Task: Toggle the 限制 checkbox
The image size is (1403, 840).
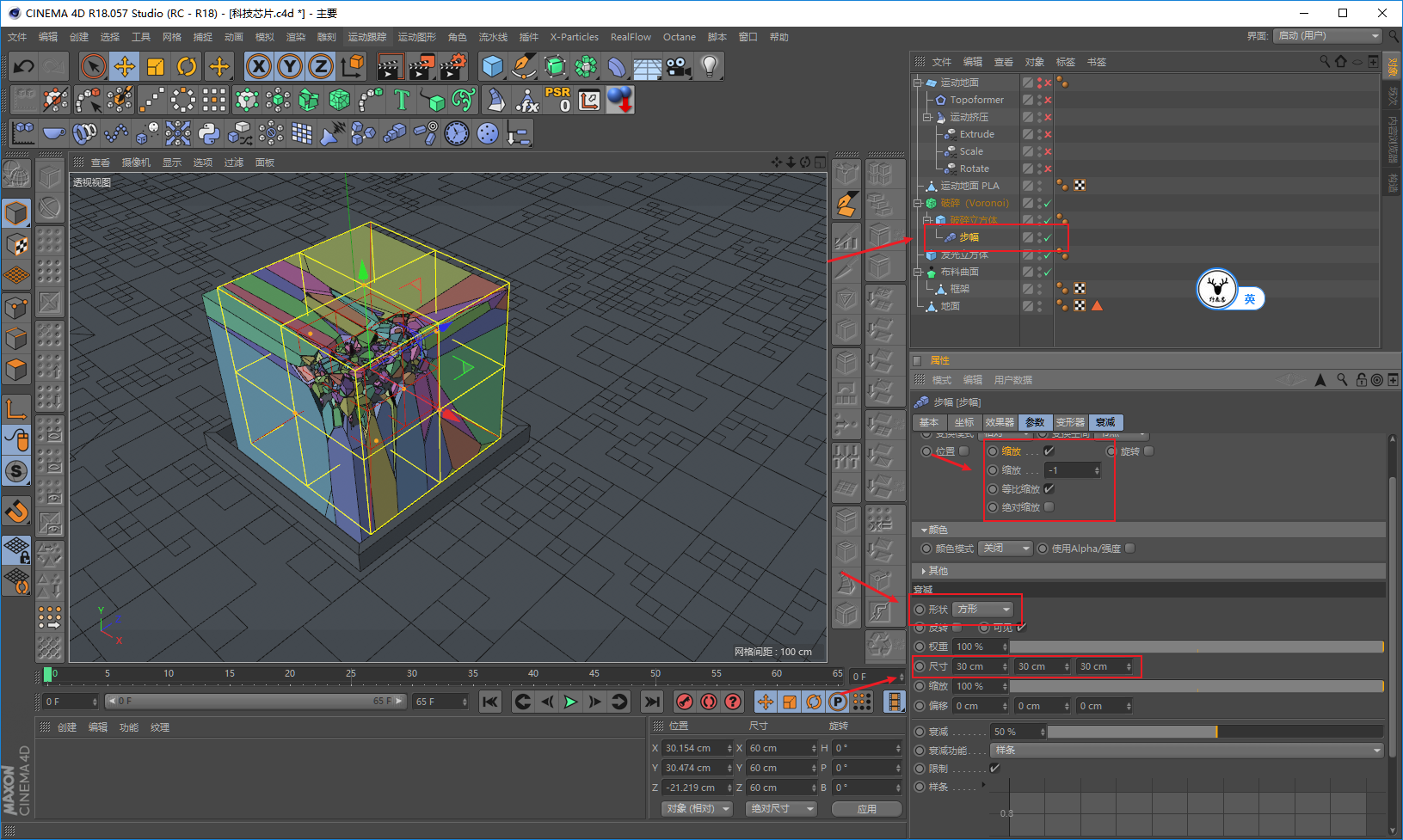Action: (x=995, y=768)
